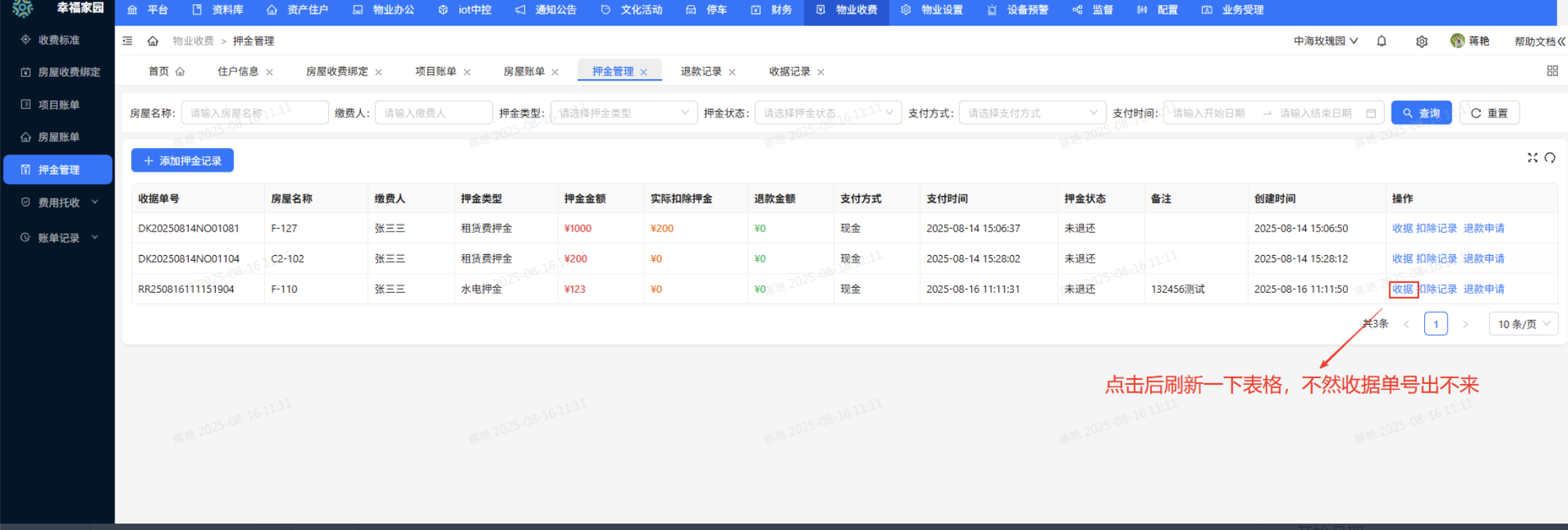Open the settings gear icon in header

[1421, 41]
